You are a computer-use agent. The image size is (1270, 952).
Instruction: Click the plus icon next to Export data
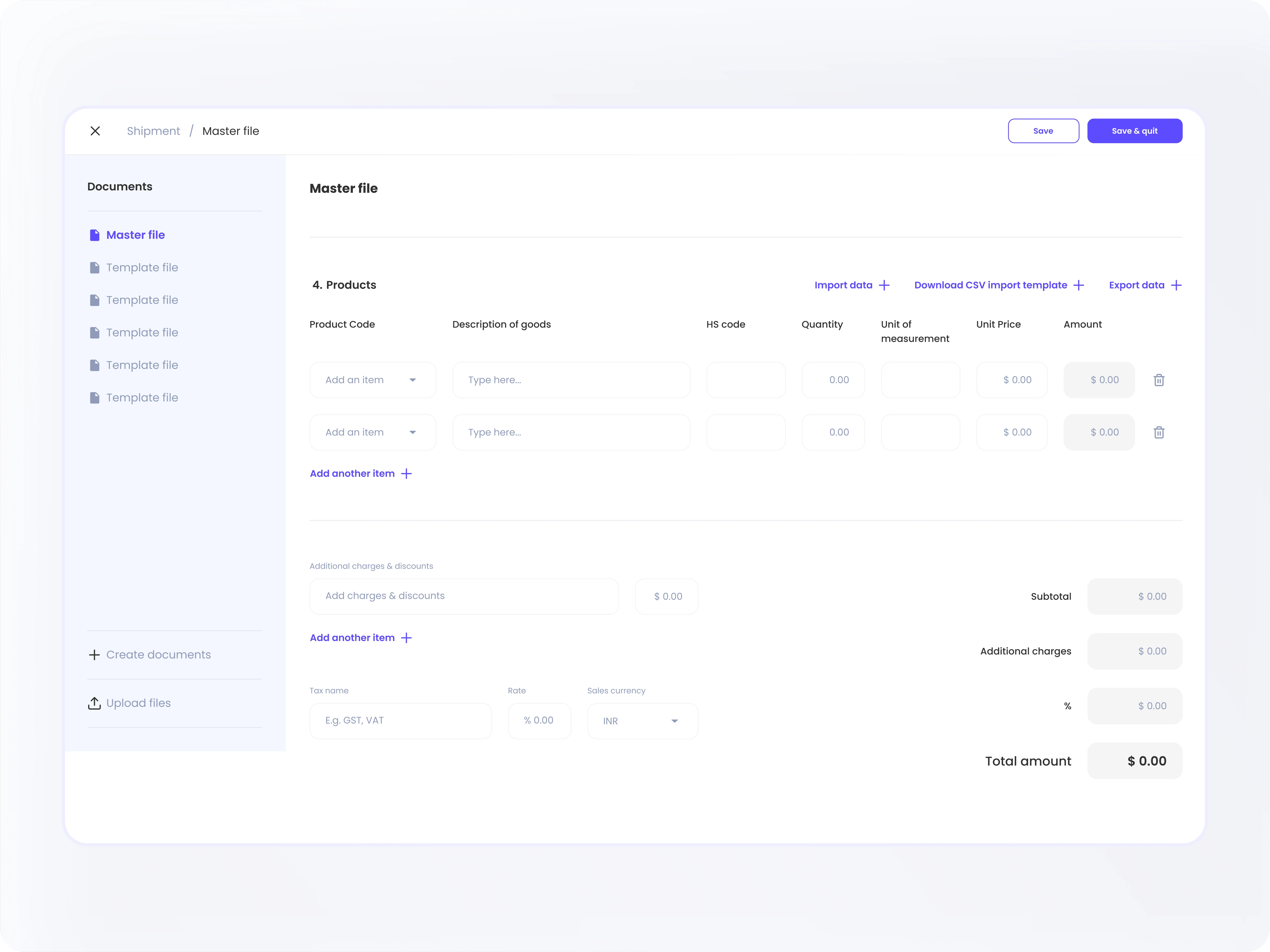(x=1176, y=285)
